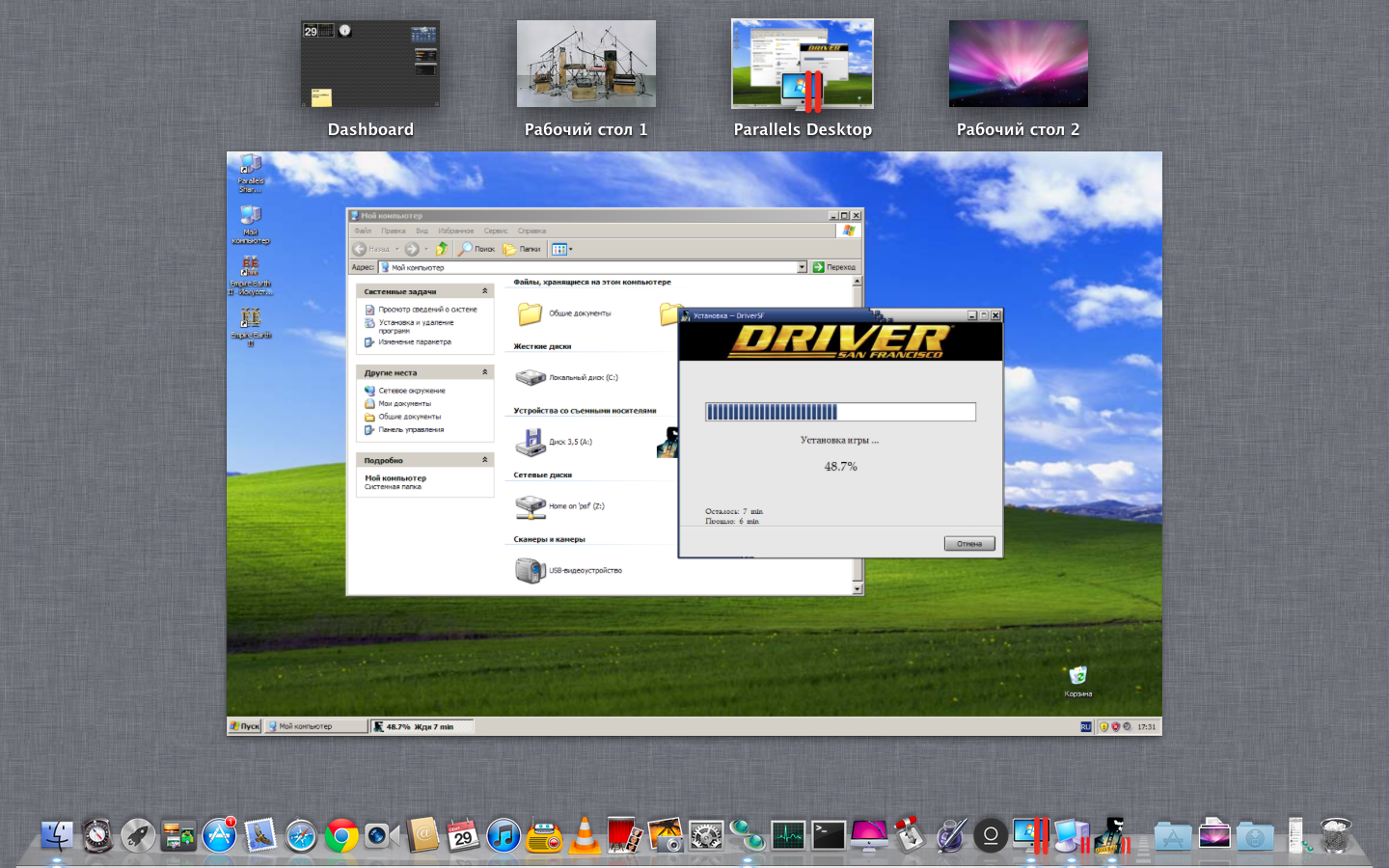The height and width of the screenshot is (868, 1389).
Task: Collapse the Системные задачи panel
Action: 484,291
